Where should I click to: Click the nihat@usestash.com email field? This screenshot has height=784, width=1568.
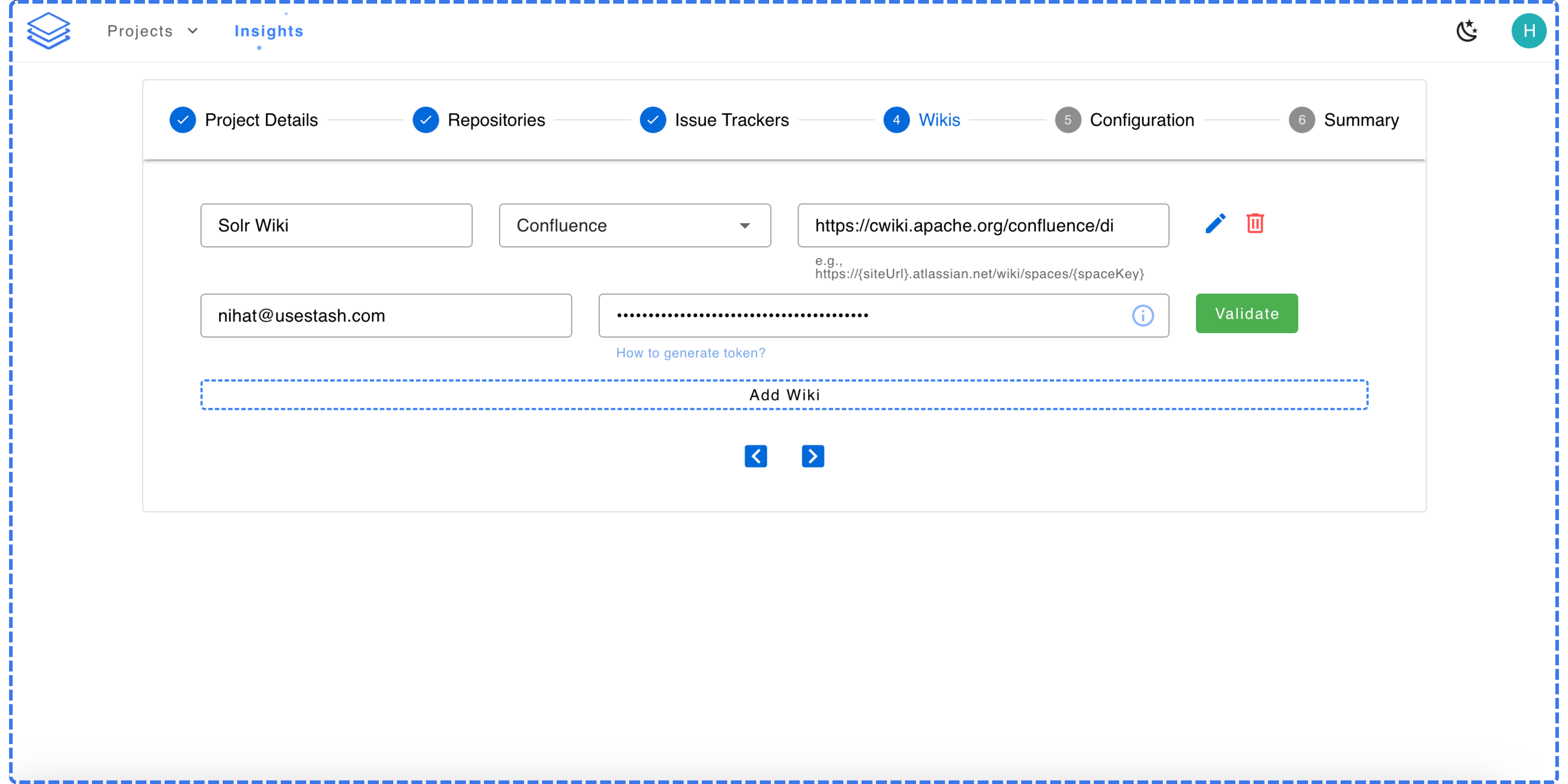386,315
